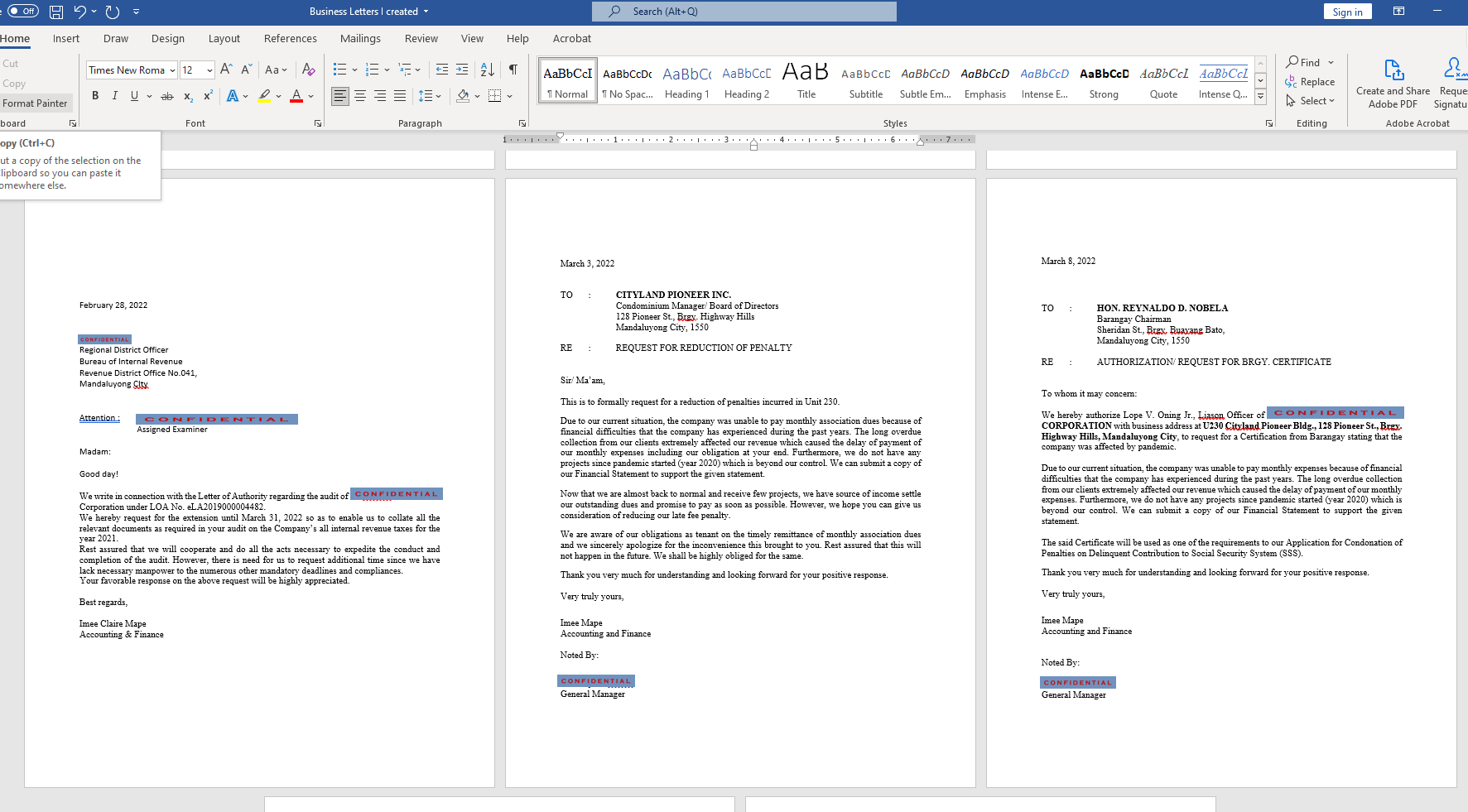Increase font size with Grow Font
Image resolution: width=1468 pixels, height=812 pixels.
226,70
